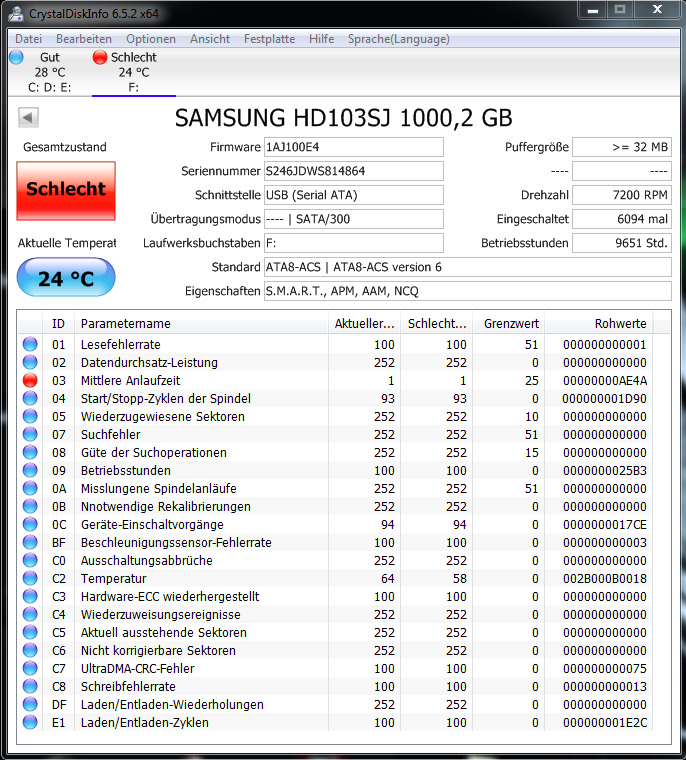Click status orb for Nicht korrigierbare Sektoren

click(x=30, y=650)
